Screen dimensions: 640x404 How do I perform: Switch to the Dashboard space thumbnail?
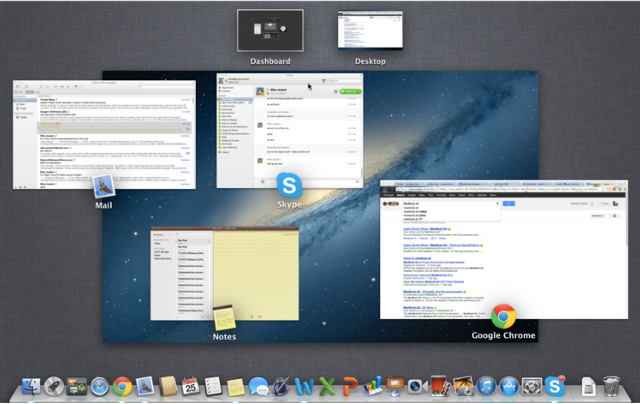coord(270,31)
